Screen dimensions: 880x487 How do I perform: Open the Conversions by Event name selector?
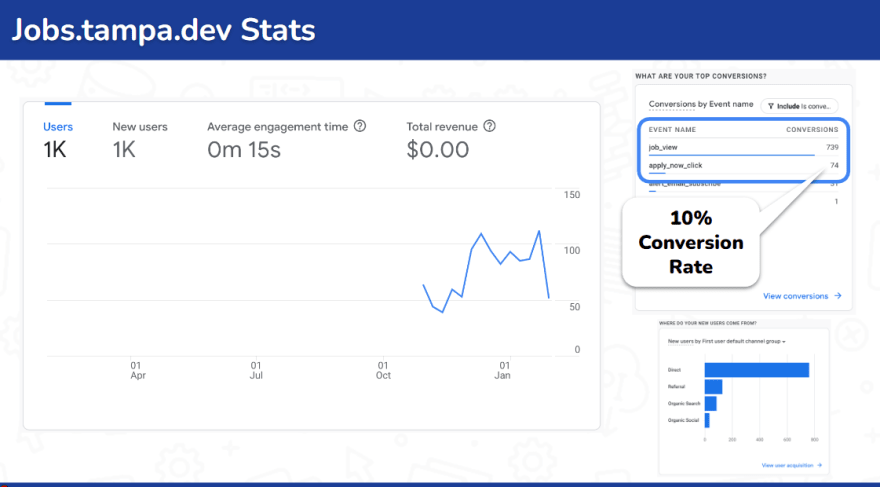tap(701, 105)
